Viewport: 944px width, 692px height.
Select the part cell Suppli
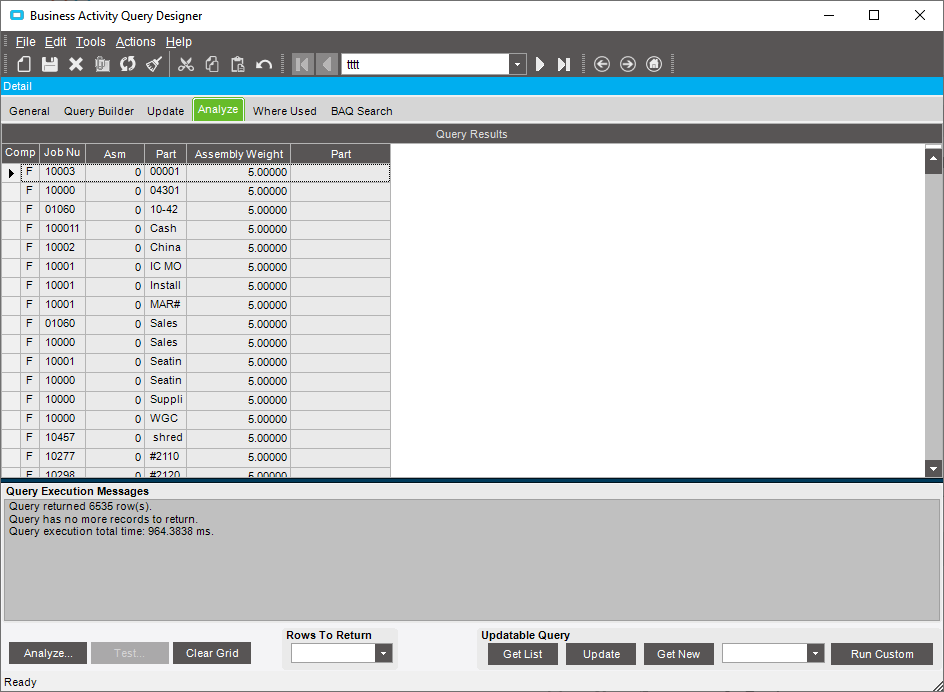tap(166, 400)
